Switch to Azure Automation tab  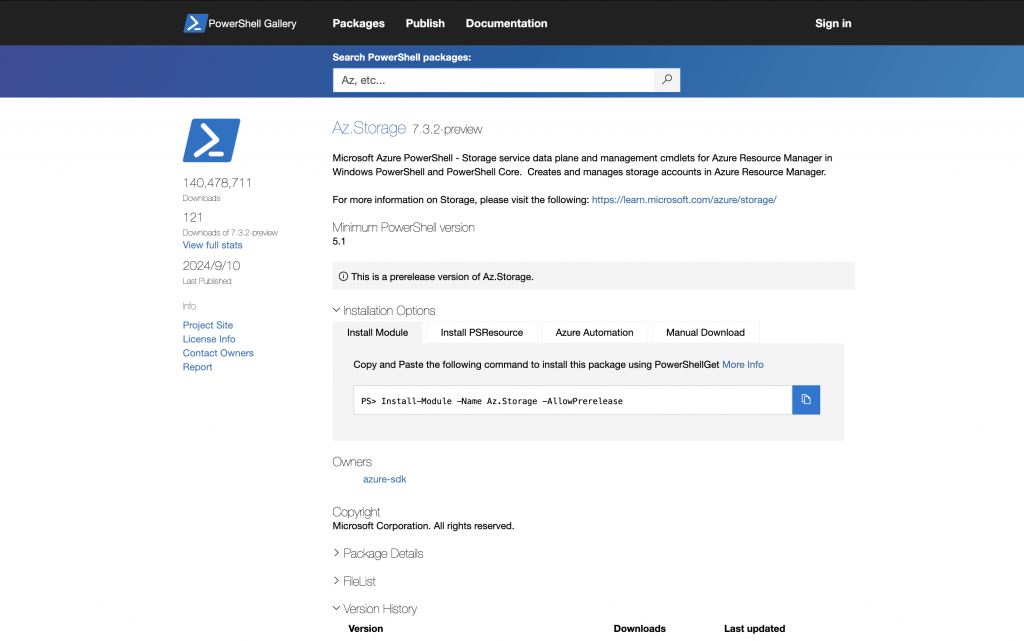click(x=594, y=332)
